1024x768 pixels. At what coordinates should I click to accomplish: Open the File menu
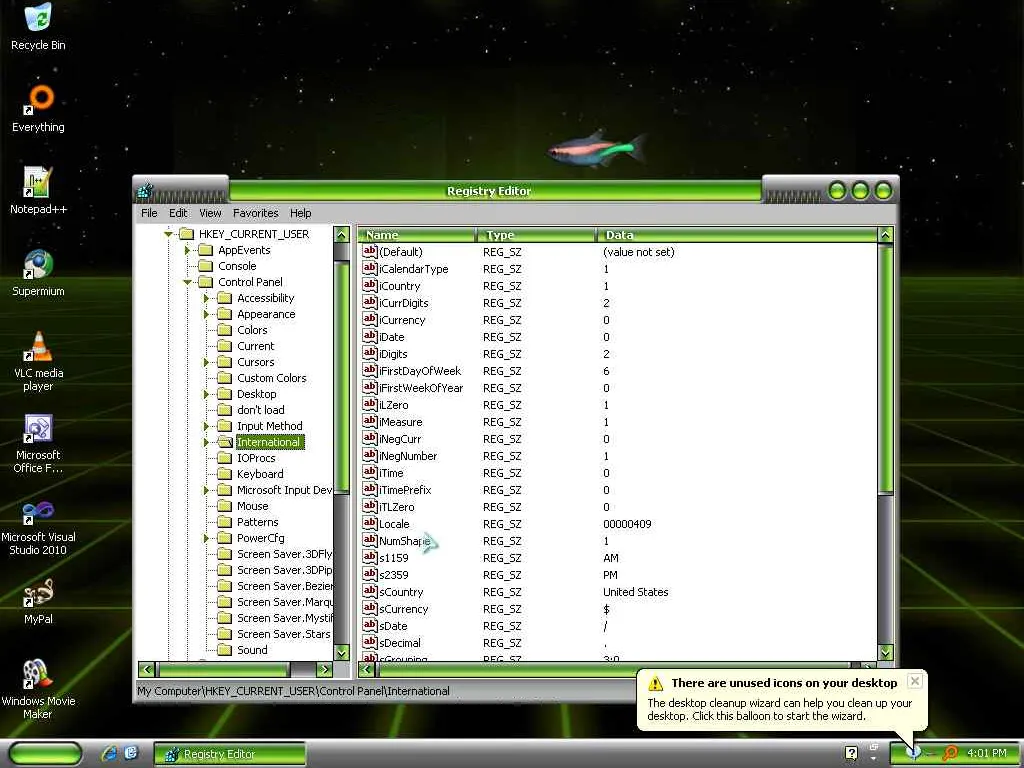pyautogui.click(x=149, y=213)
